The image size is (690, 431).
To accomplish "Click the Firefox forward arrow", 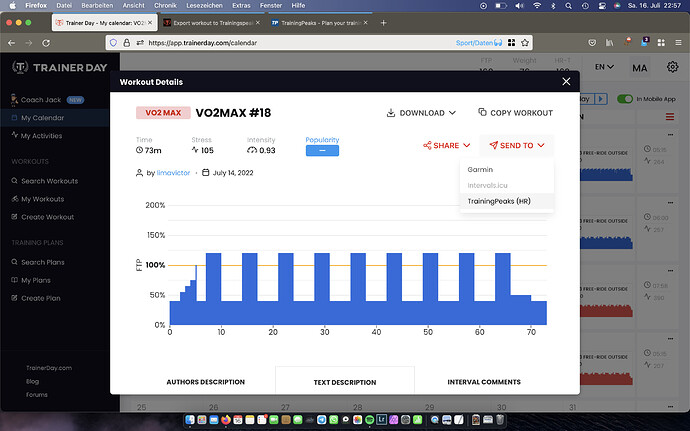I will coord(29,43).
